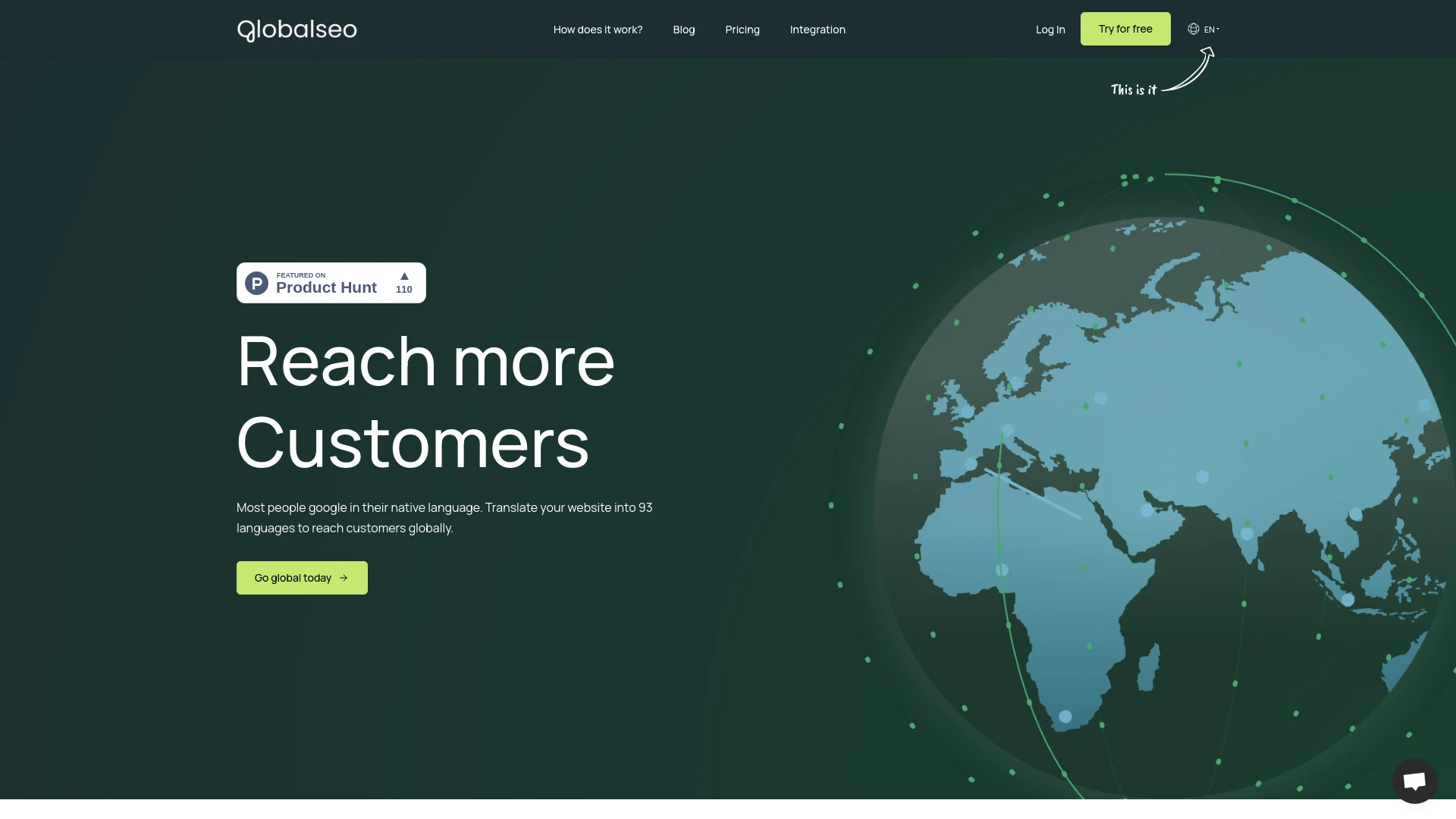
Task: Click the Go global today button
Action: click(302, 577)
